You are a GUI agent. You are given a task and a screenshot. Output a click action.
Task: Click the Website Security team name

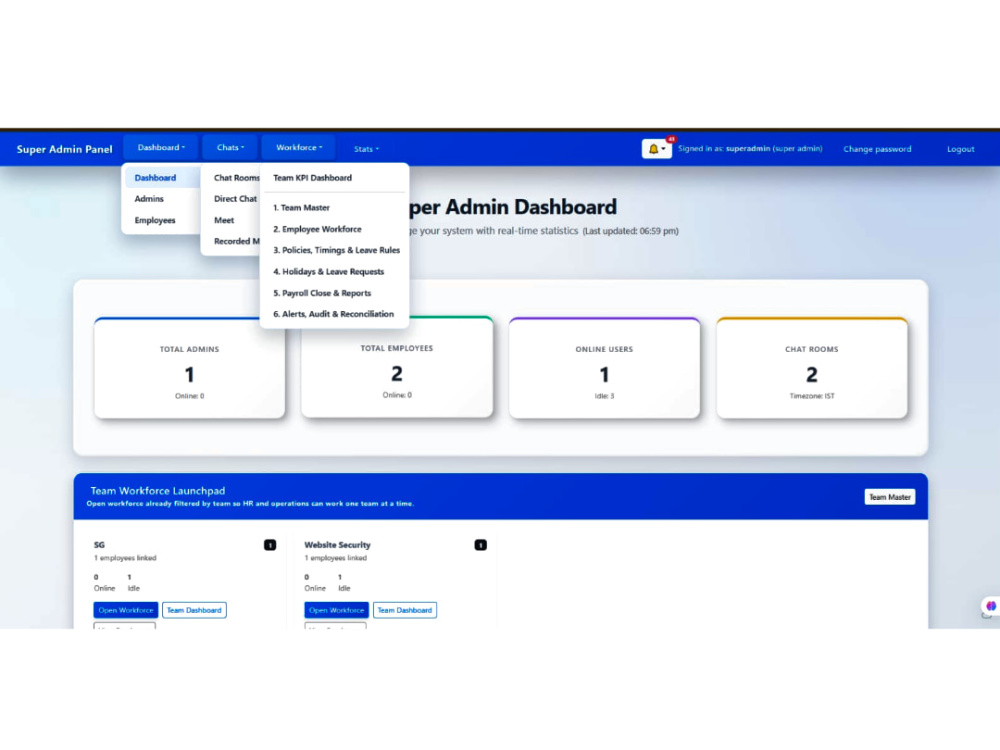337,545
